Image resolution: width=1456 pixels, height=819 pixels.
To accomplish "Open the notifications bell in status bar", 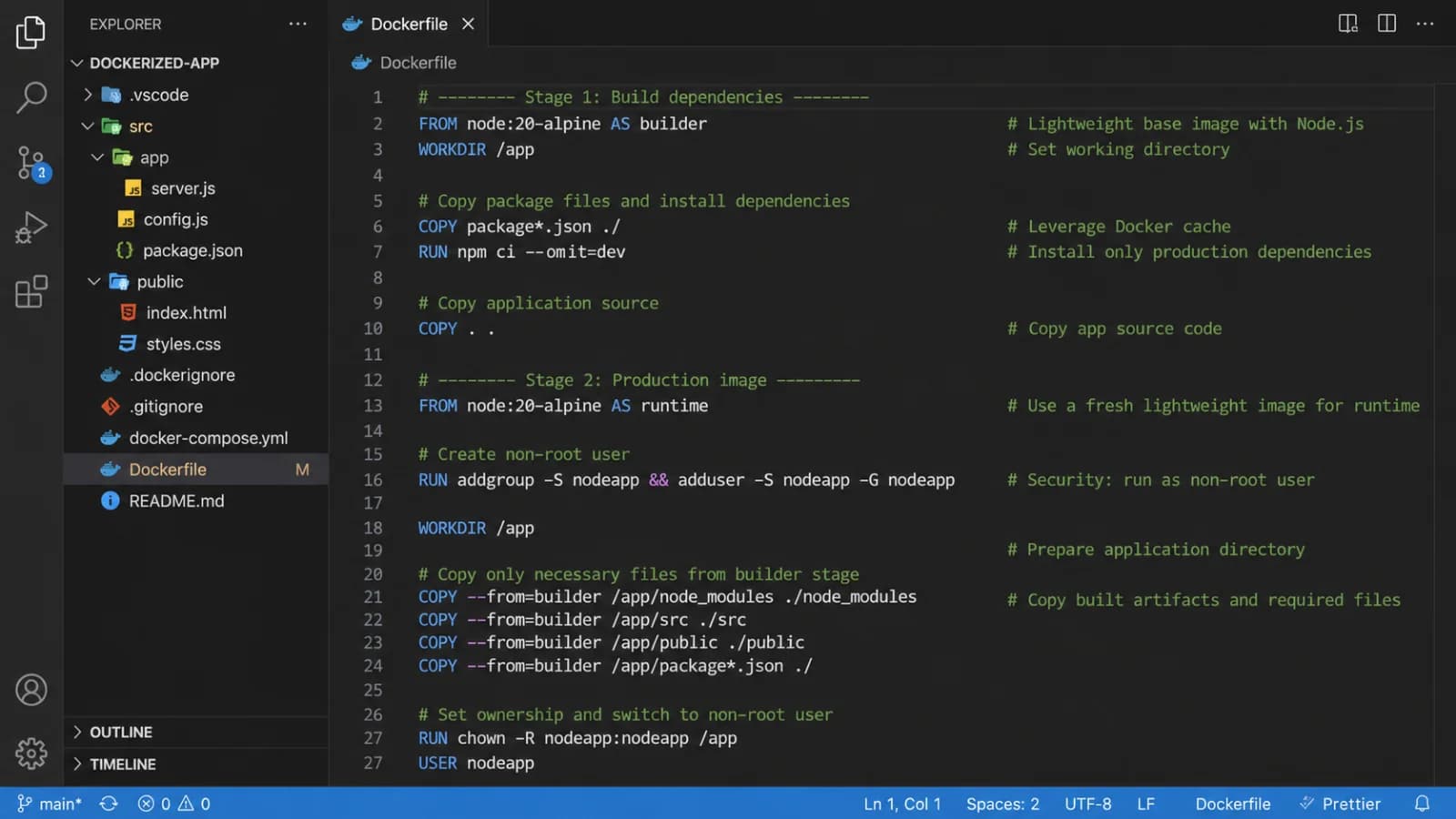I will [x=1422, y=804].
